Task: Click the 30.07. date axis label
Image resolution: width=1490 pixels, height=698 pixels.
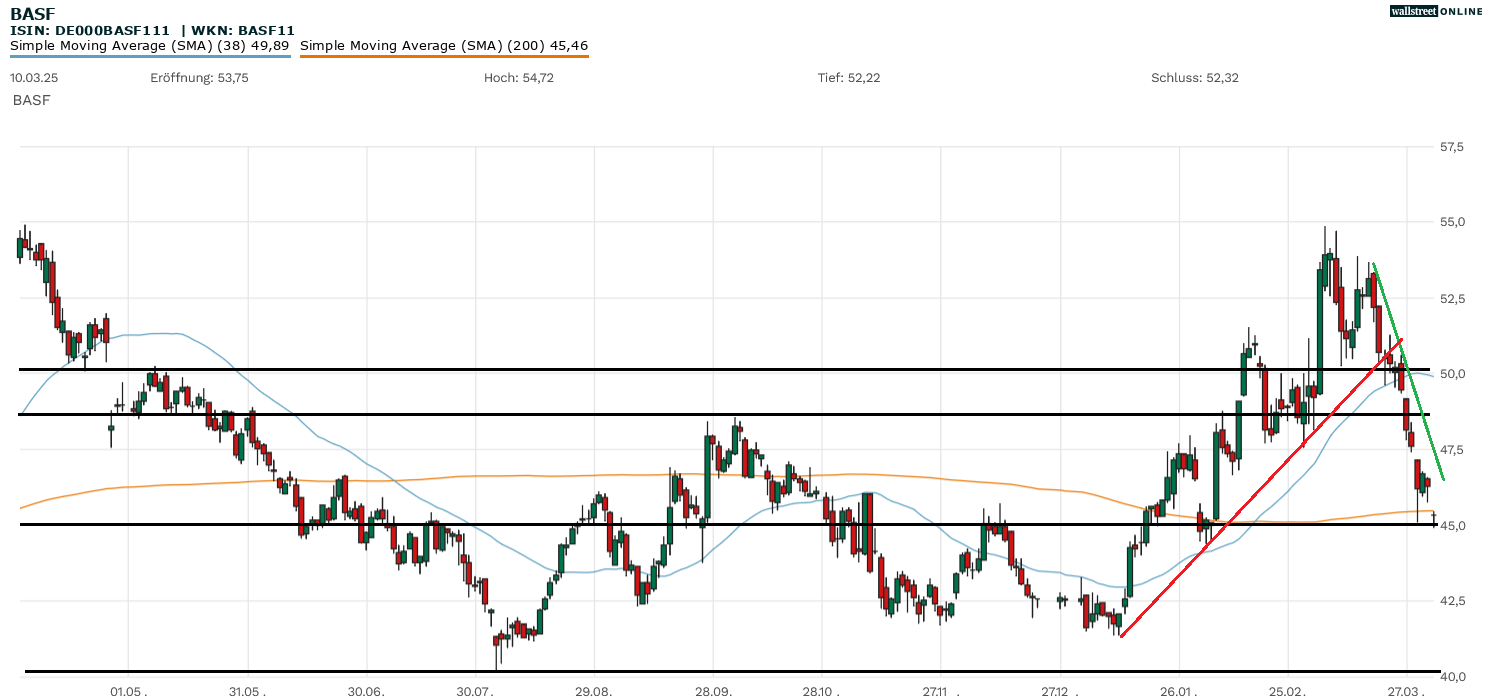Action: (474, 690)
